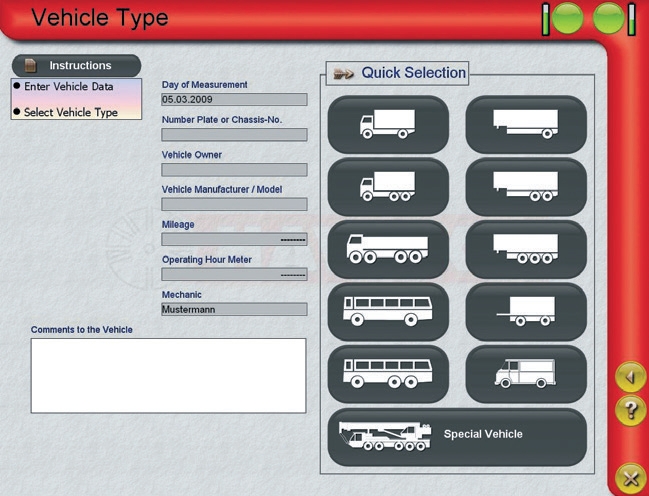649x496 pixels.
Task: Pick the two-axle bus vehicle type
Action: 388,310
